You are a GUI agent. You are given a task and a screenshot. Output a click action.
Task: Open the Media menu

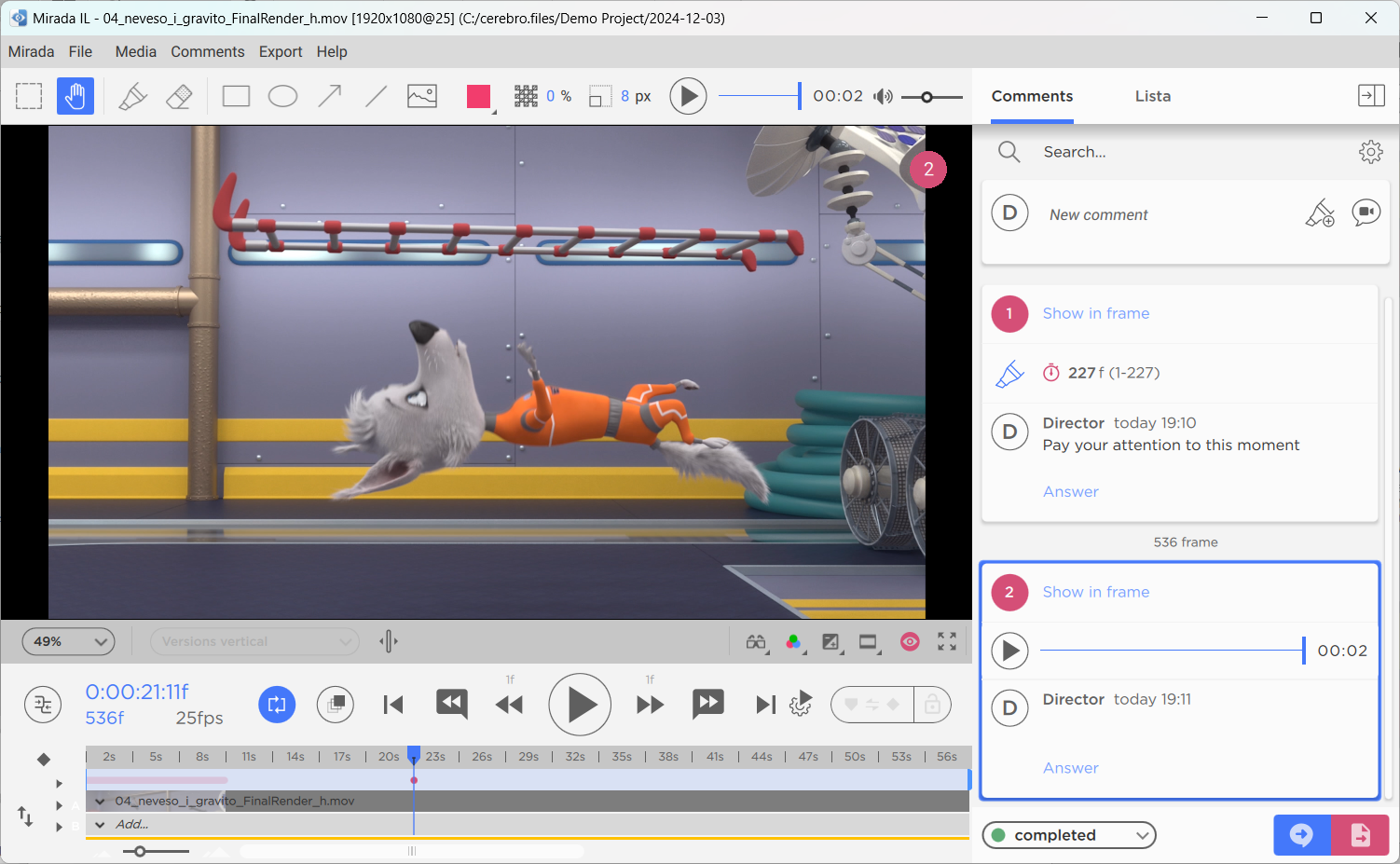[x=135, y=51]
